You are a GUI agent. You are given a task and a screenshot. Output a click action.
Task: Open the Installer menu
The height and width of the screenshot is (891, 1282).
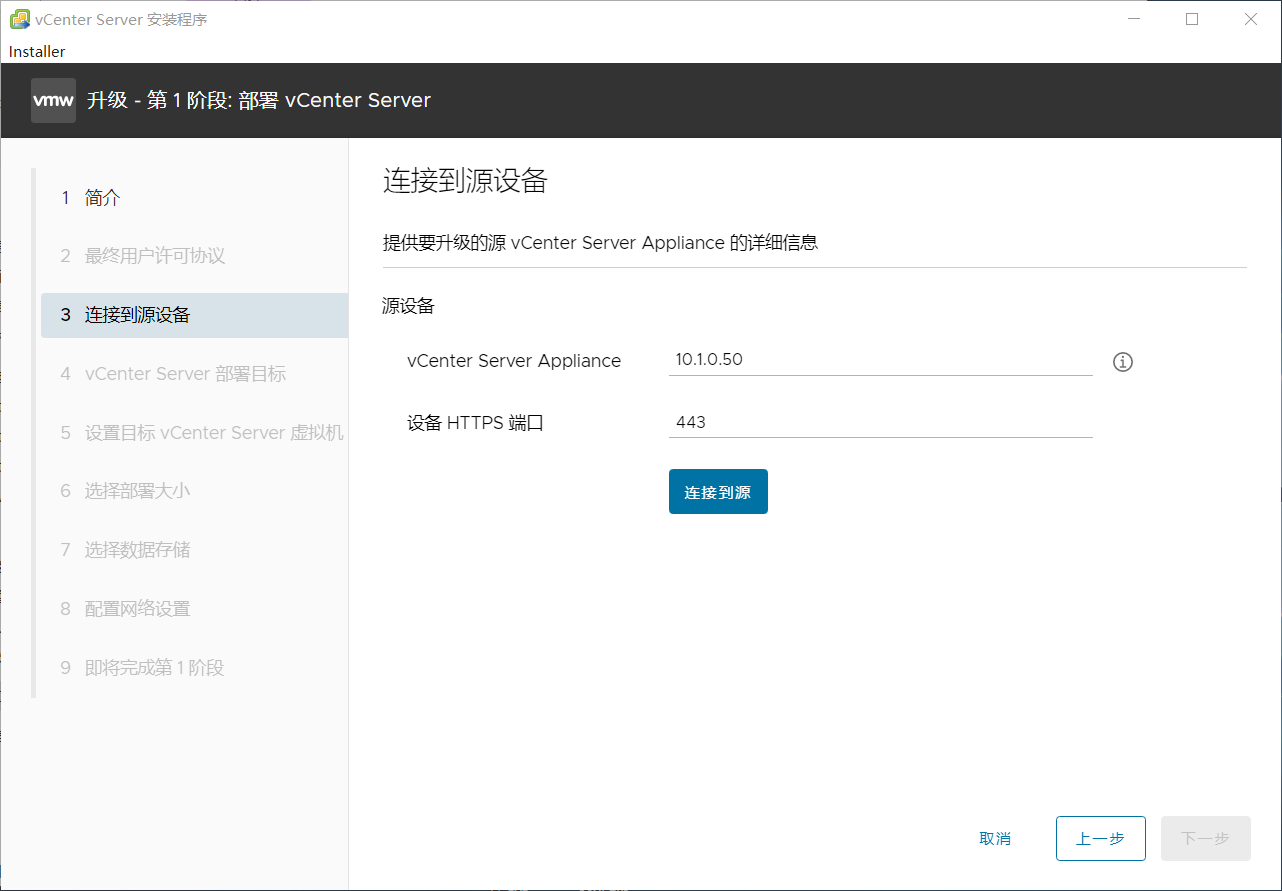[37, 51]
